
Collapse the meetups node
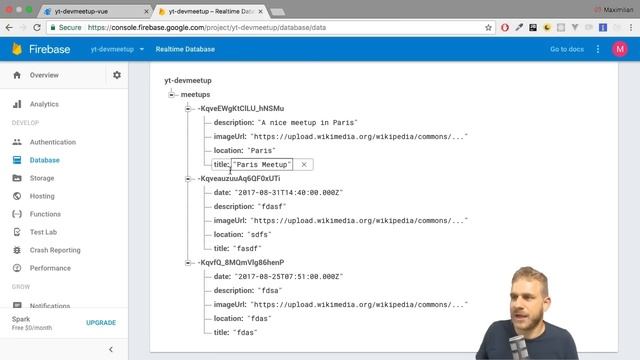pyautogui.click(x=171, y=95)
